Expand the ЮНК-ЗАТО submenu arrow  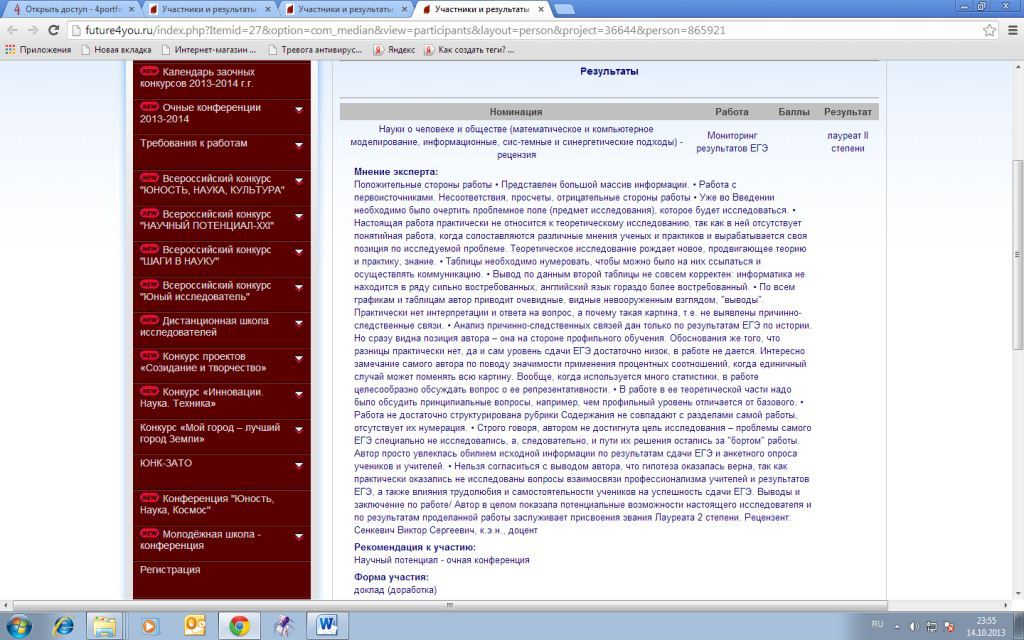[298, 465]
